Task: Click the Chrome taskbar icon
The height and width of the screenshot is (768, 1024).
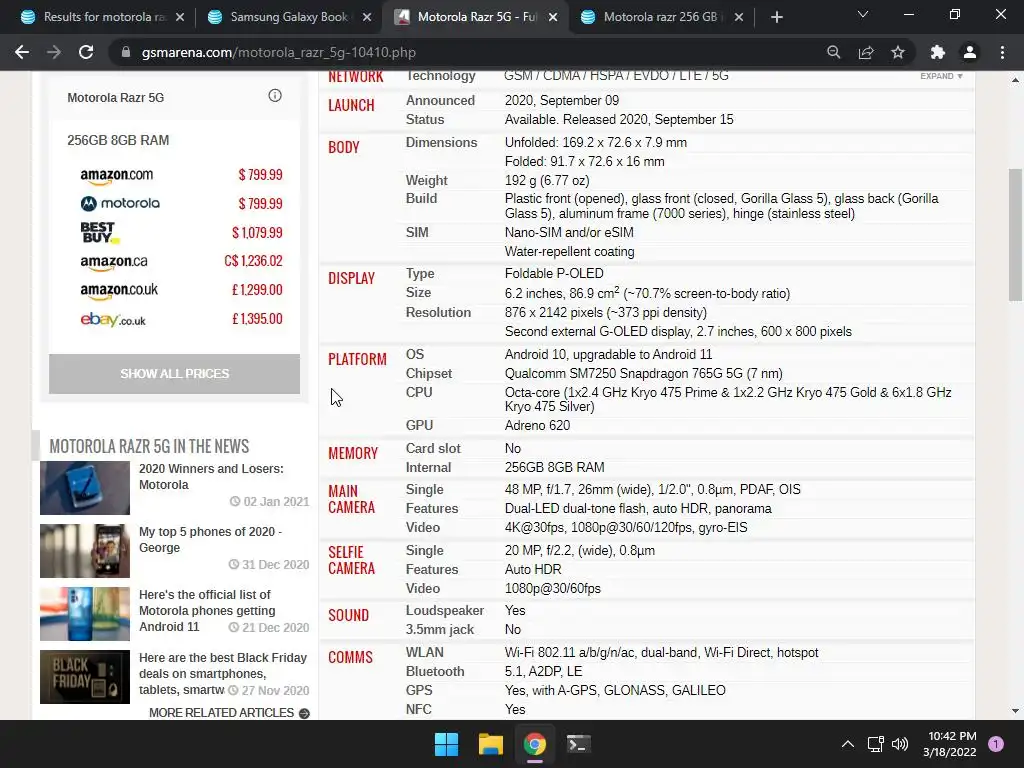Action: tap(534, 744)
